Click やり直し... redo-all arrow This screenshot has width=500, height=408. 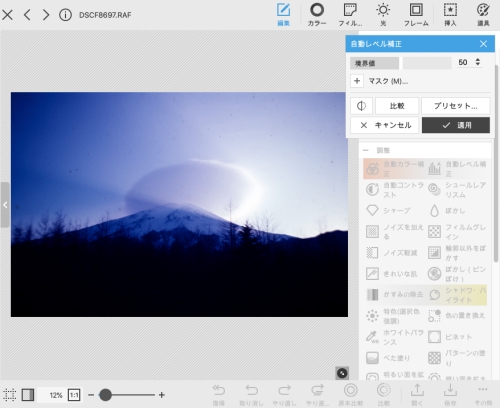tap(317, 395)
